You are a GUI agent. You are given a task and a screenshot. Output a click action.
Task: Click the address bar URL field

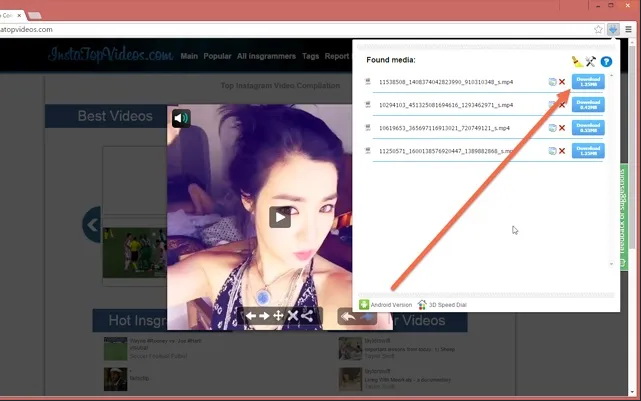pos(294,29)
